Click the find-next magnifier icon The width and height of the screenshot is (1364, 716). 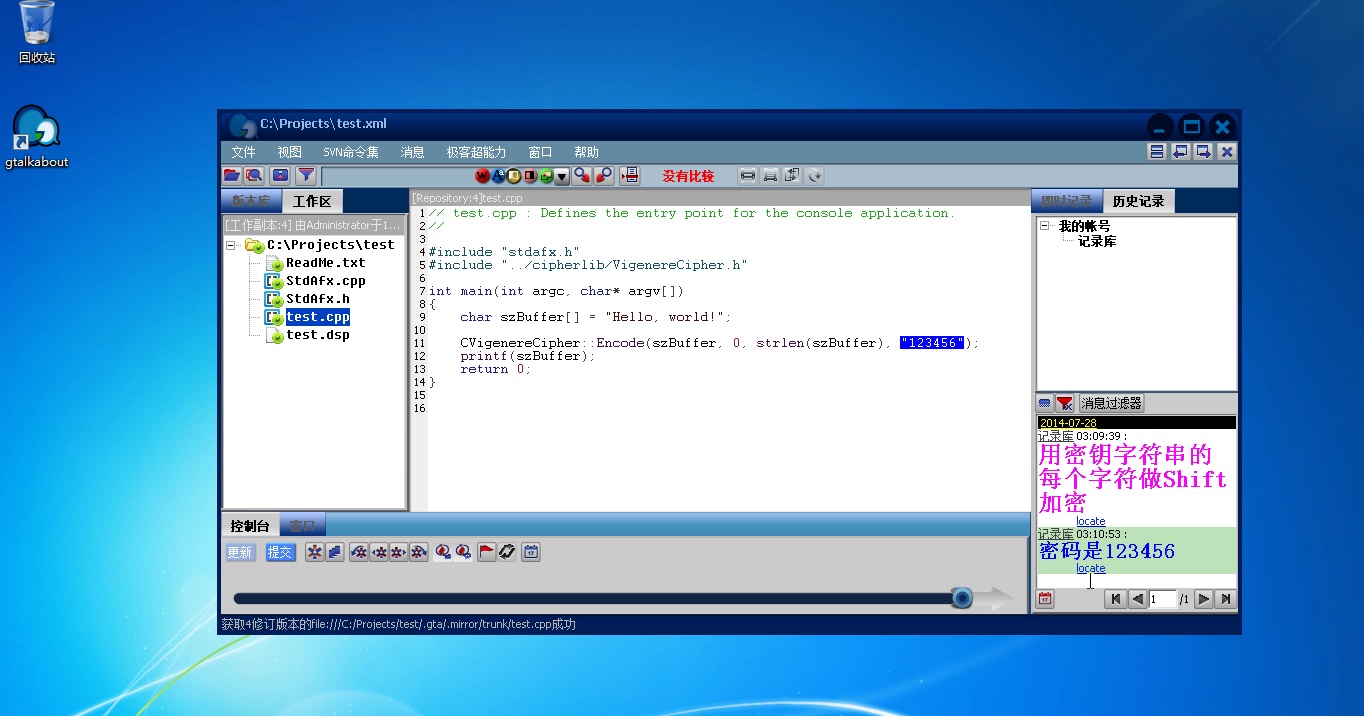603,176
